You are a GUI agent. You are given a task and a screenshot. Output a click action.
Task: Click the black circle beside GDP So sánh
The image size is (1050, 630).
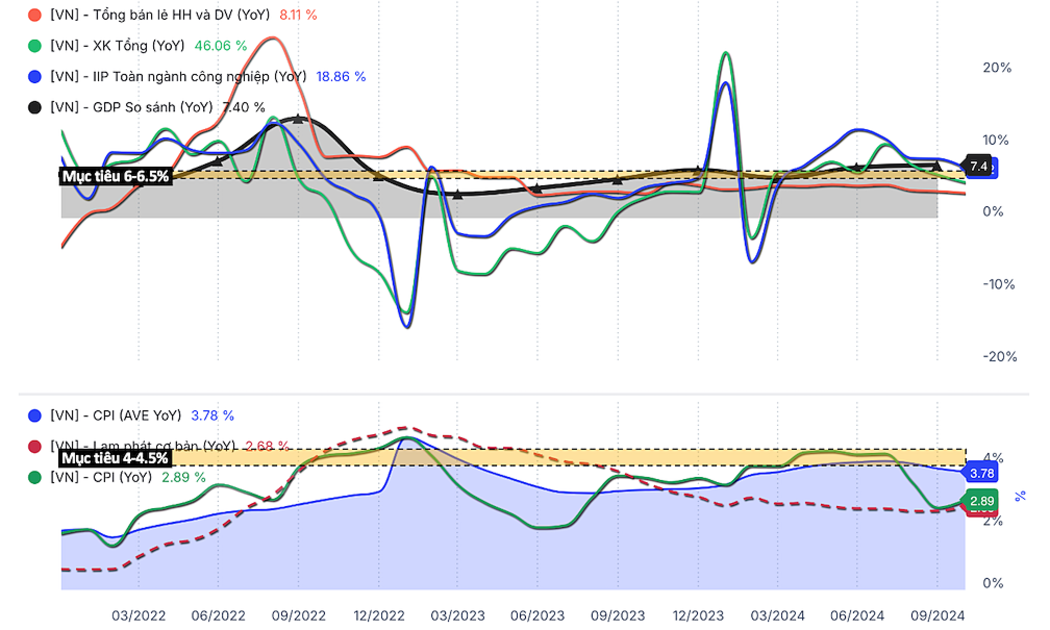[35, 107]
